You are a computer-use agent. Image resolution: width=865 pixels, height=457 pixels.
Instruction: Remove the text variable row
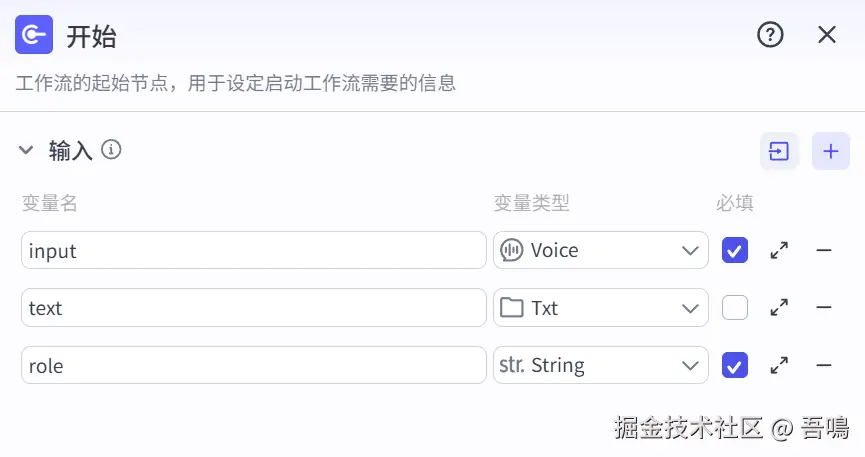point(824,308)
